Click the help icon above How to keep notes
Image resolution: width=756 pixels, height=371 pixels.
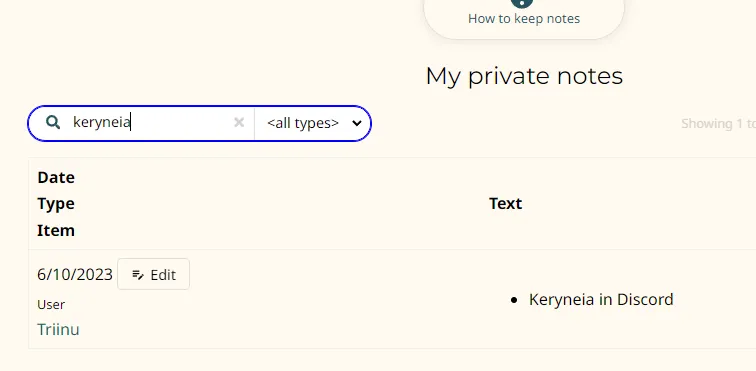[524, 3]
